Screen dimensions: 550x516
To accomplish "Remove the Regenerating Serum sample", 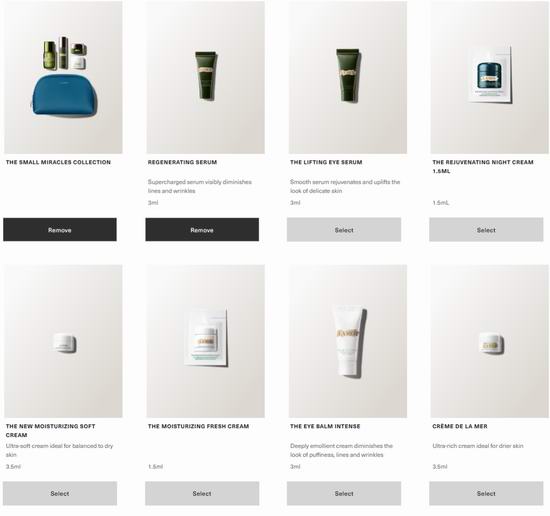I will click(202, 229).
